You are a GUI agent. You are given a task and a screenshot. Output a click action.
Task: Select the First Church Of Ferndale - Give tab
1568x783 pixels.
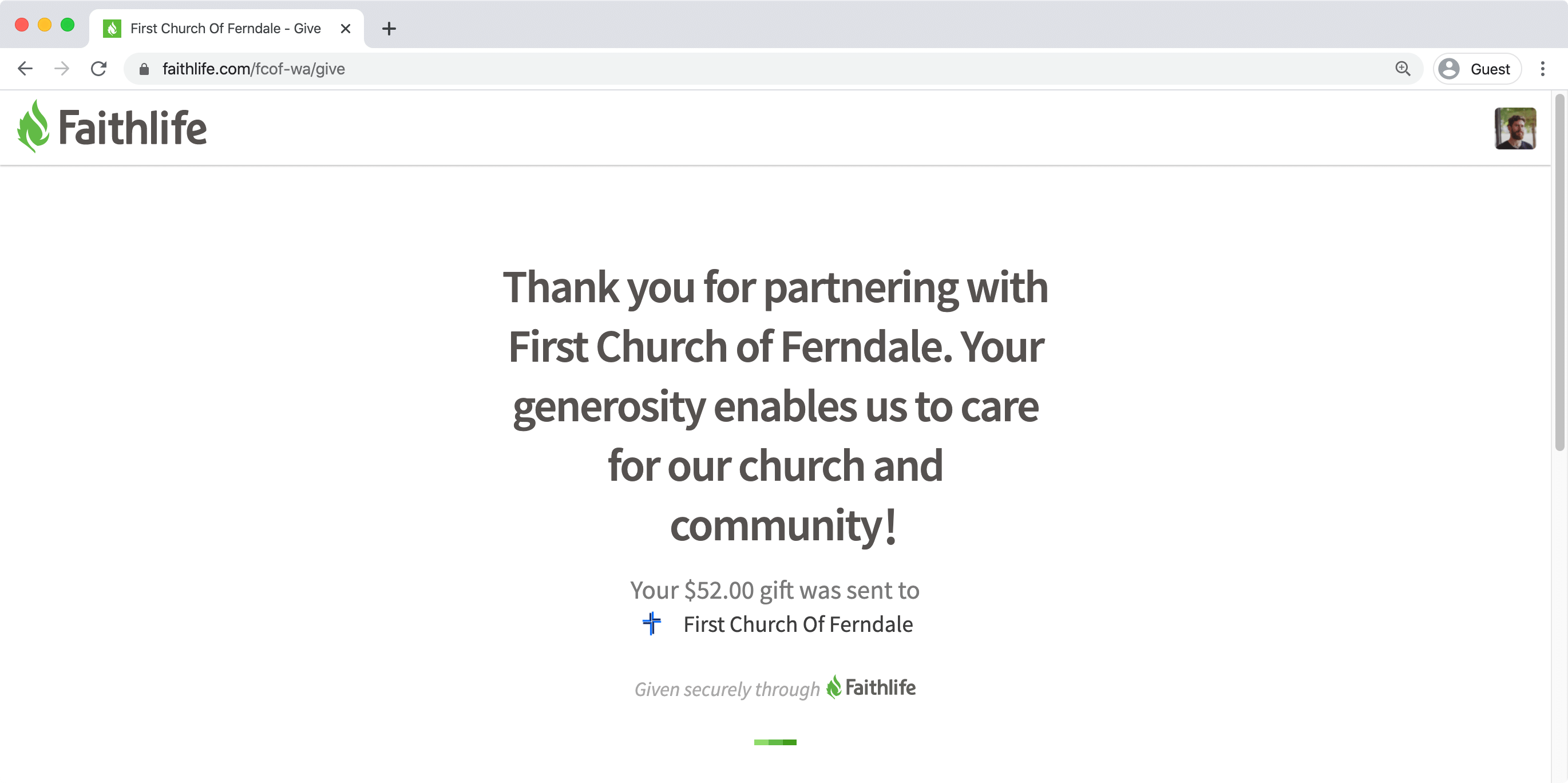[227, 29]
